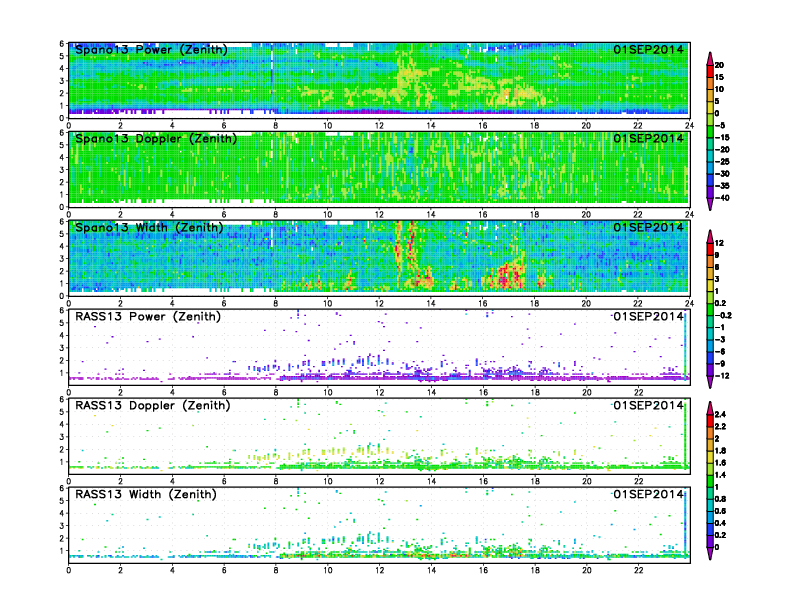Click the RASS13 Width (Zenith) panel title

click(146, 494)
